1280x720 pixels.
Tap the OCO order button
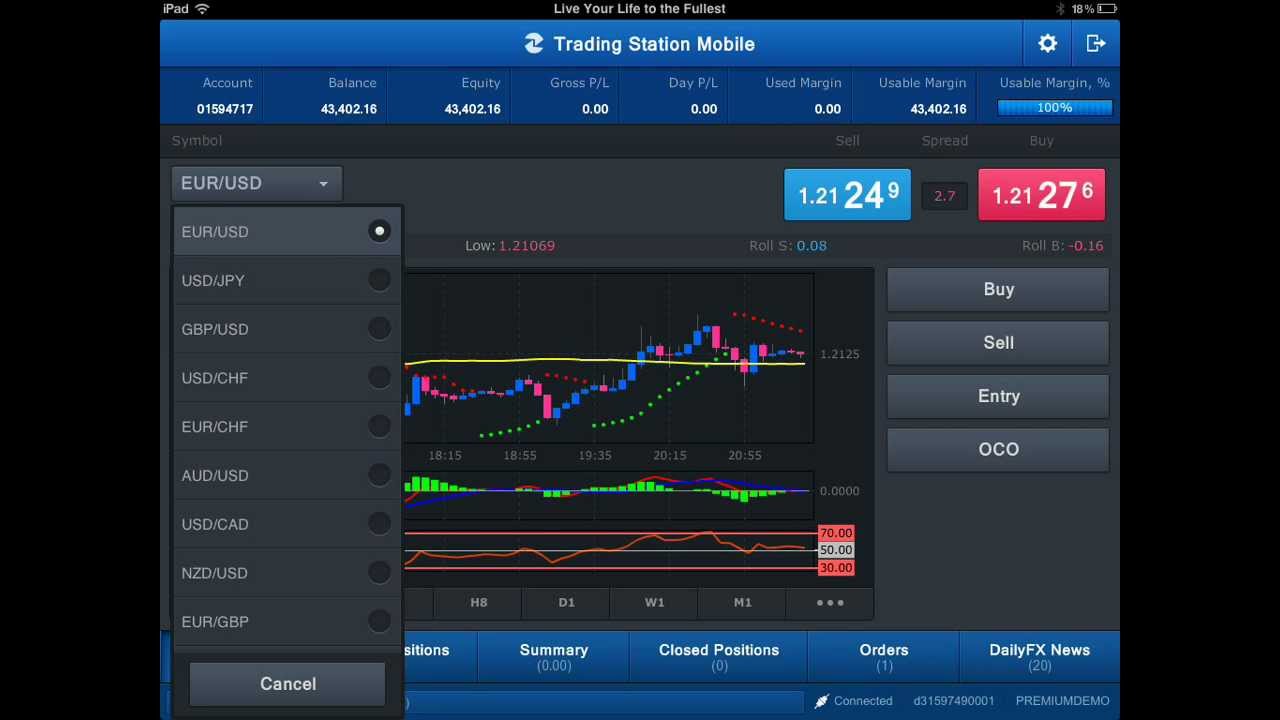998,449
